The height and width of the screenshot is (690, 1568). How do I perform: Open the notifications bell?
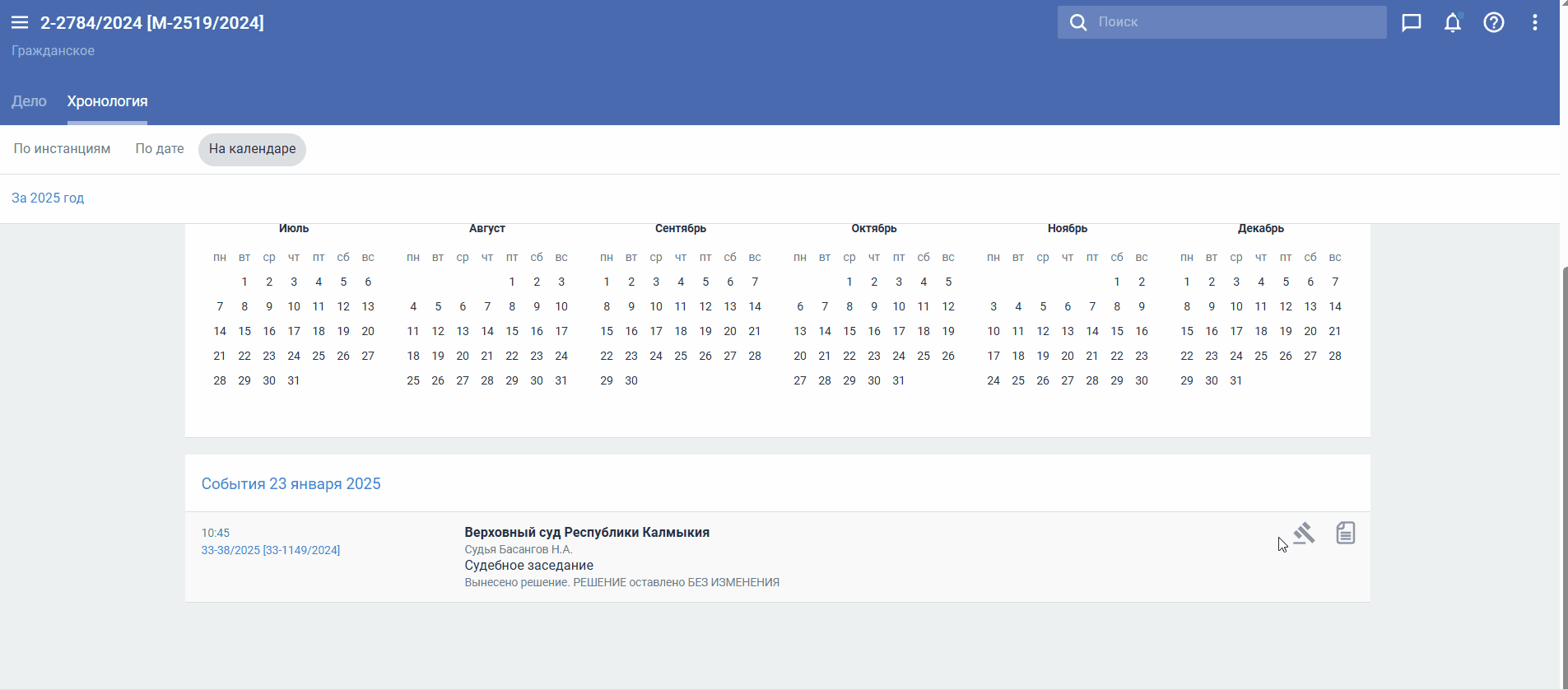pyautogui.click(x=1453, y=22)
